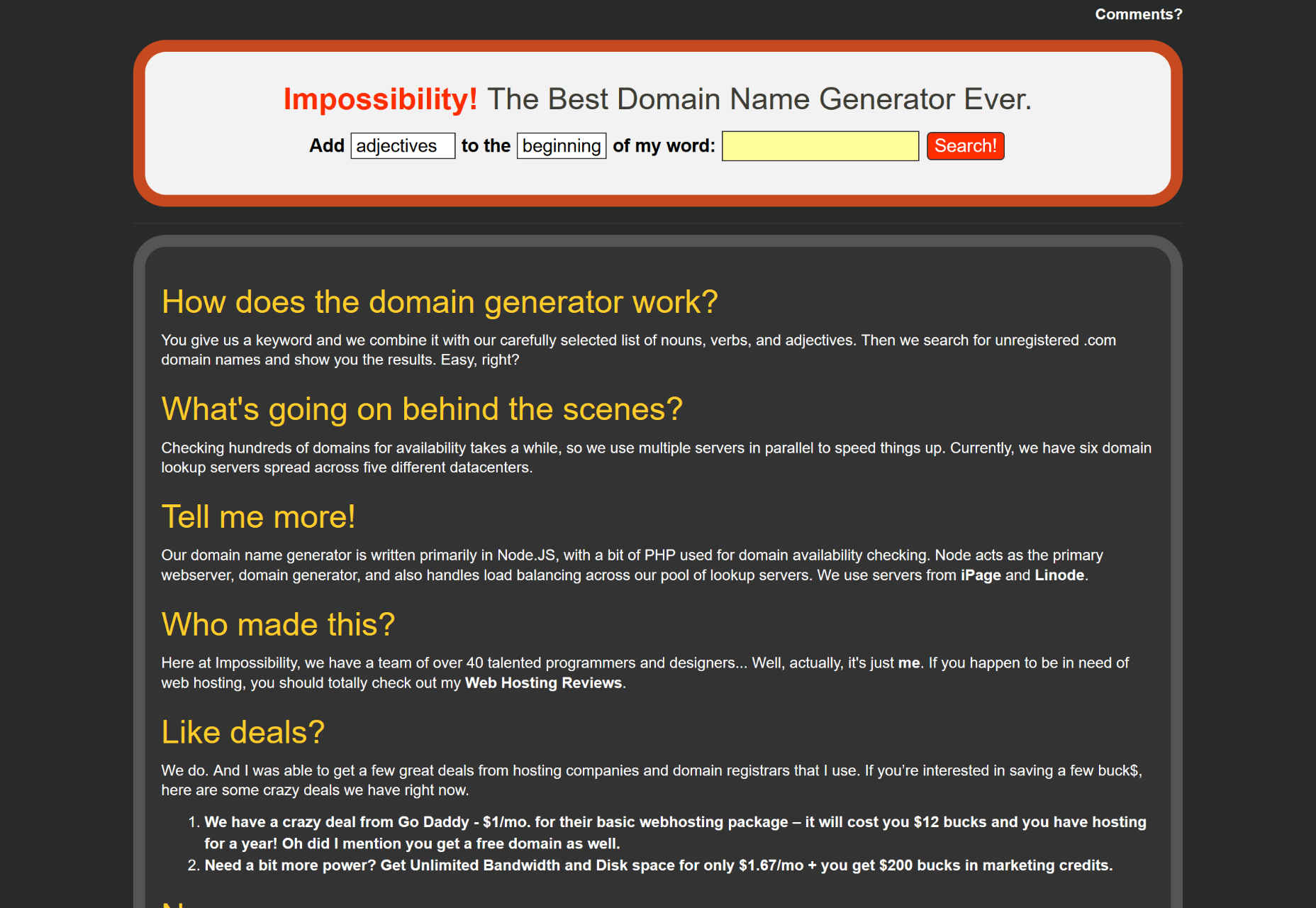Follow the iPage hosting link

[981, 575]
